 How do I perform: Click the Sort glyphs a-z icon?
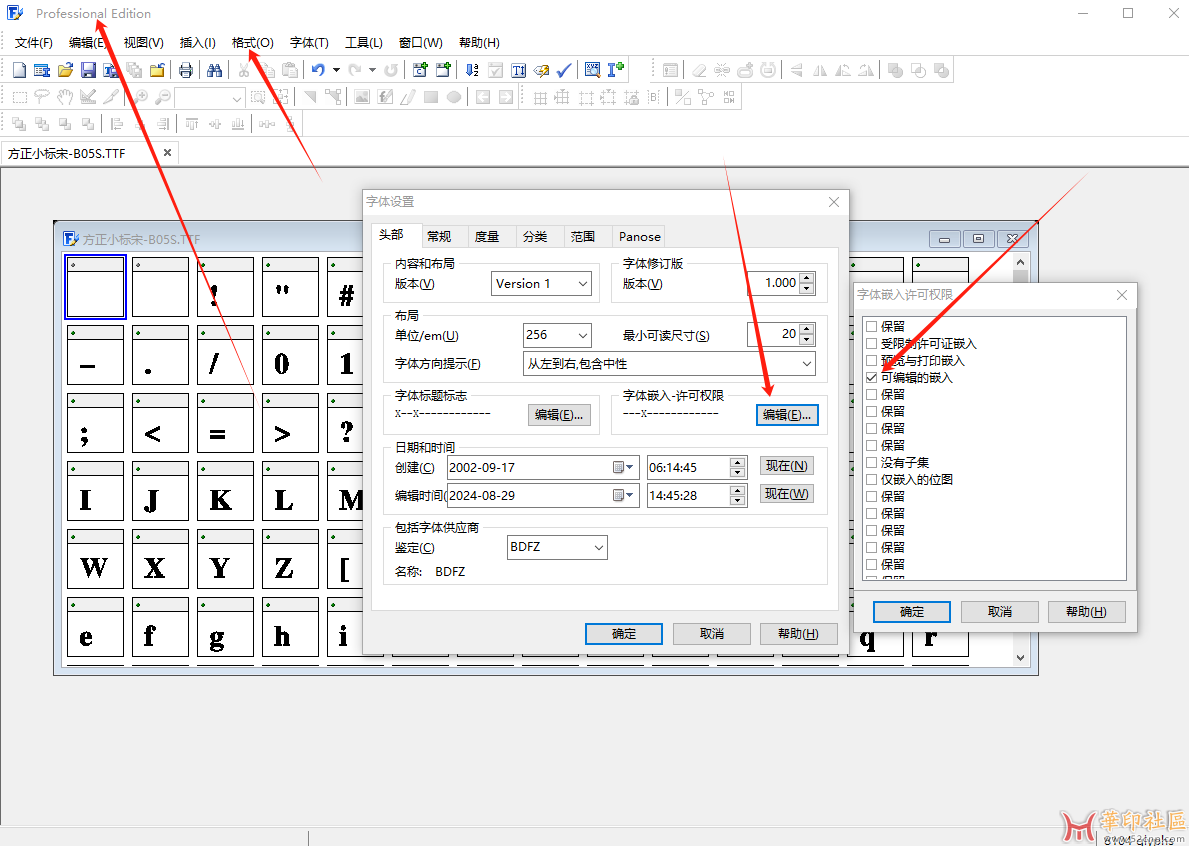(472, 70)
